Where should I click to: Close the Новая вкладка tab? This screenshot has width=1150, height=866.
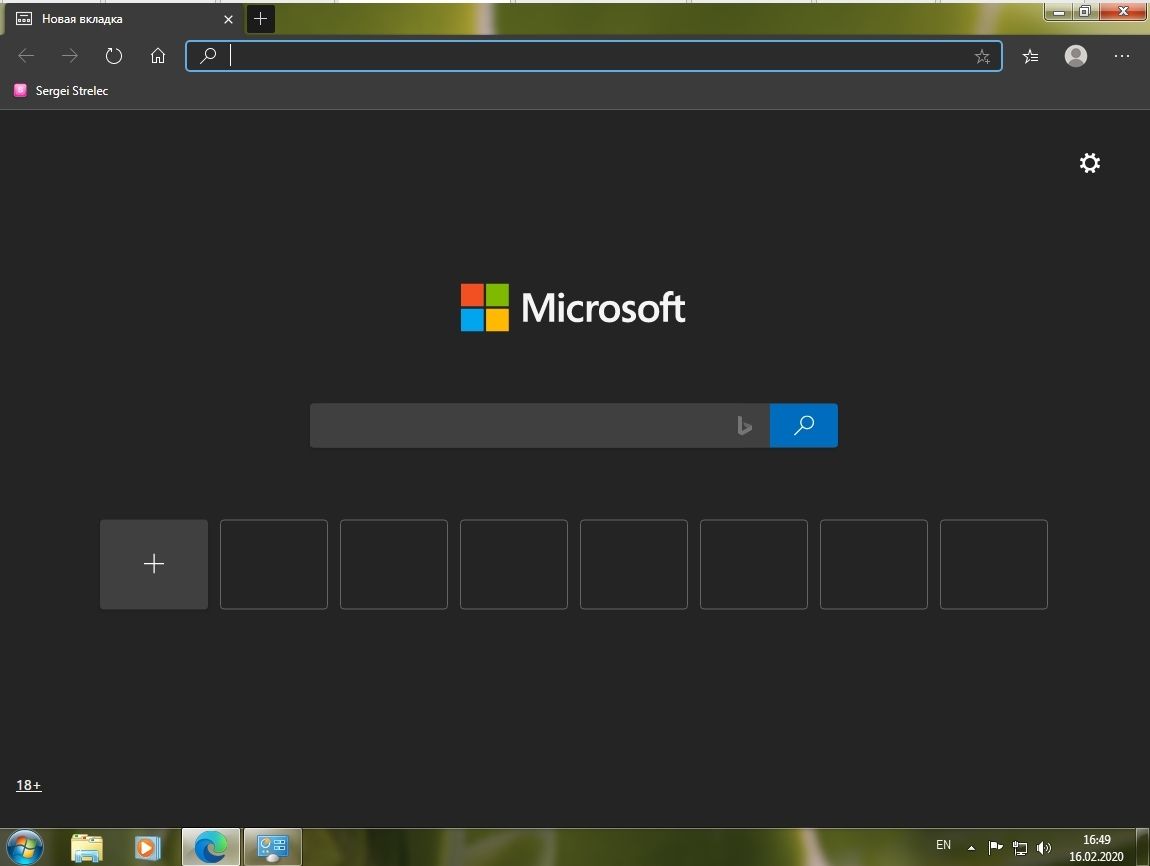pyautogui.click(x=228, y=19)
